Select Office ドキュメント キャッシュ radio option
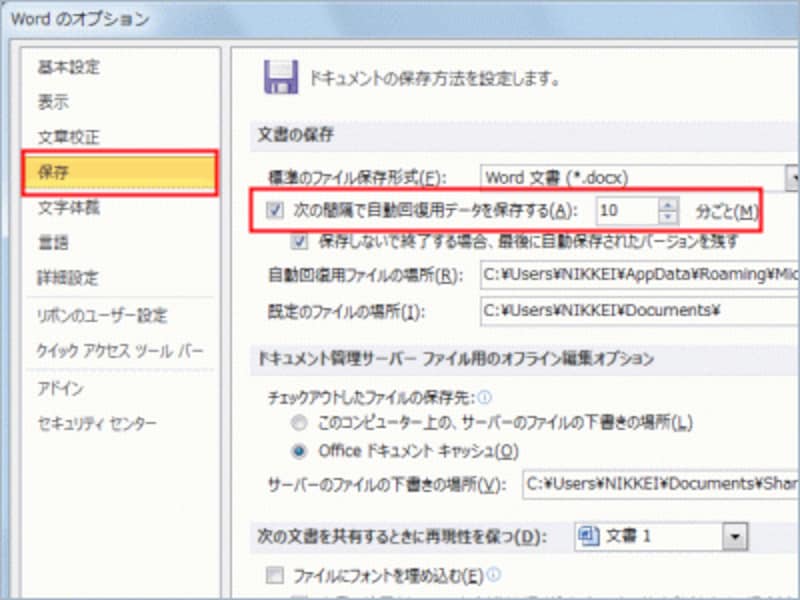800x600 pixels. tap(300, 450)
